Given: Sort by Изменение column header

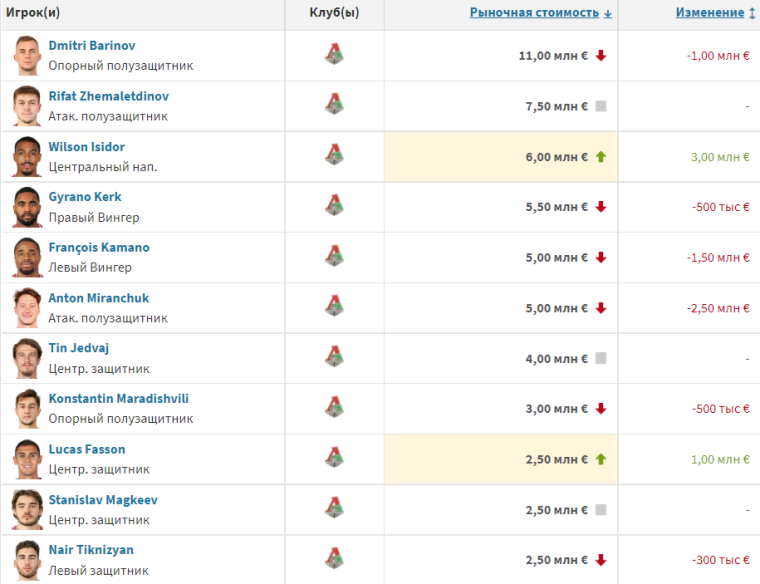Looking at the screenshot, I should pyautogui.click(x=709, y=13).
